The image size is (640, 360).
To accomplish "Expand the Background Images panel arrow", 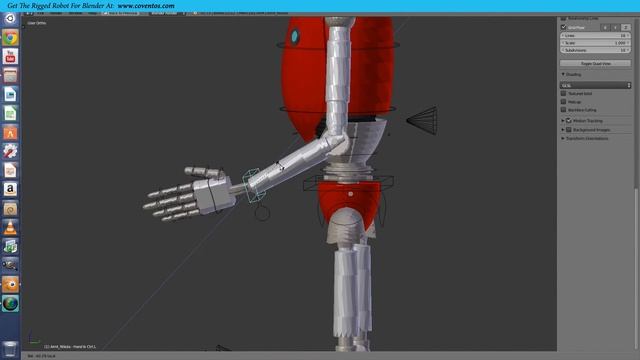I will click(563, 129).
